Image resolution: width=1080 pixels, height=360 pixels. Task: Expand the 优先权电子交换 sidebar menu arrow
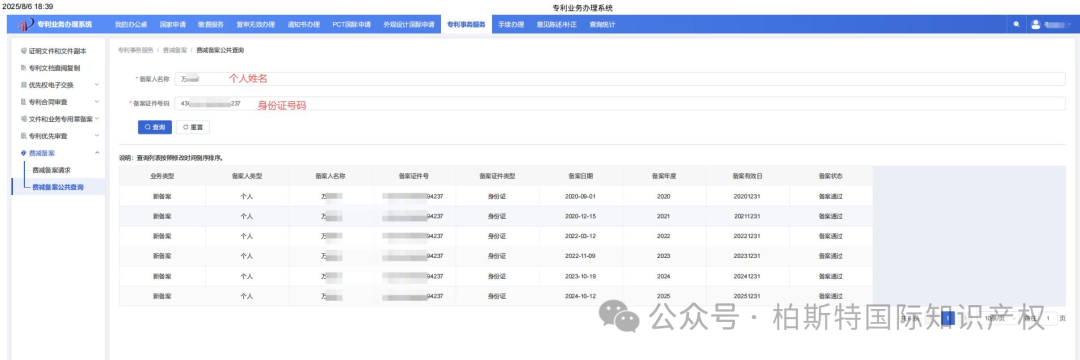click(96, 85)
